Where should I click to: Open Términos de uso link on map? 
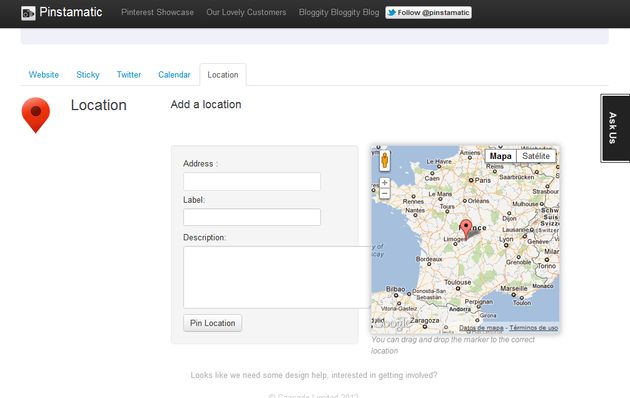pyautogui.click(x=534, y=328)
